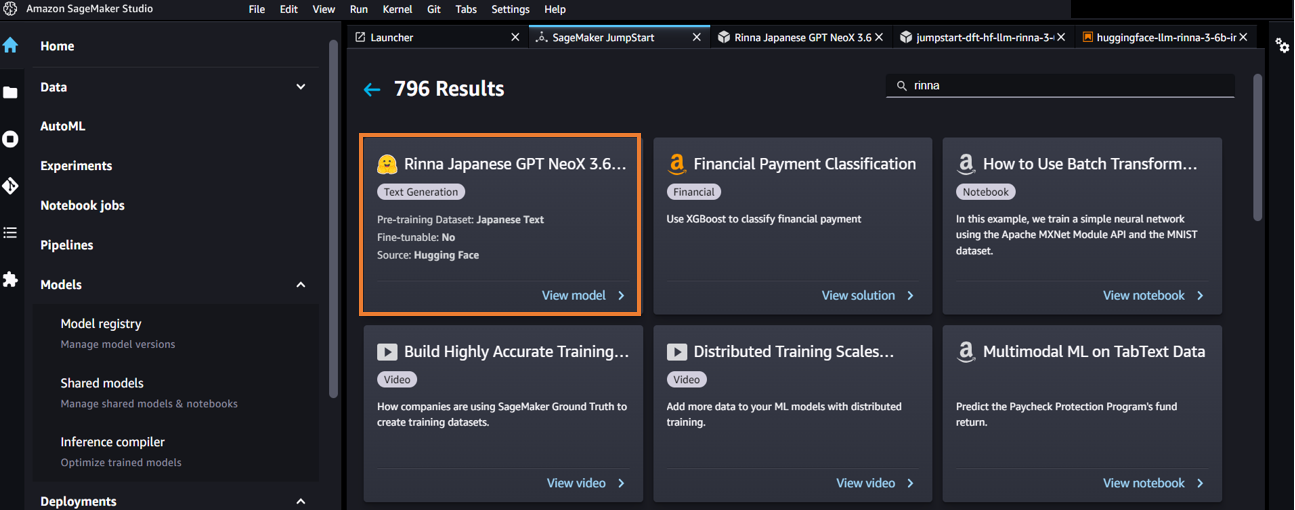Click View video on Build Highly Accurate Training
The image size is (1295, 510).
(576, 484)
